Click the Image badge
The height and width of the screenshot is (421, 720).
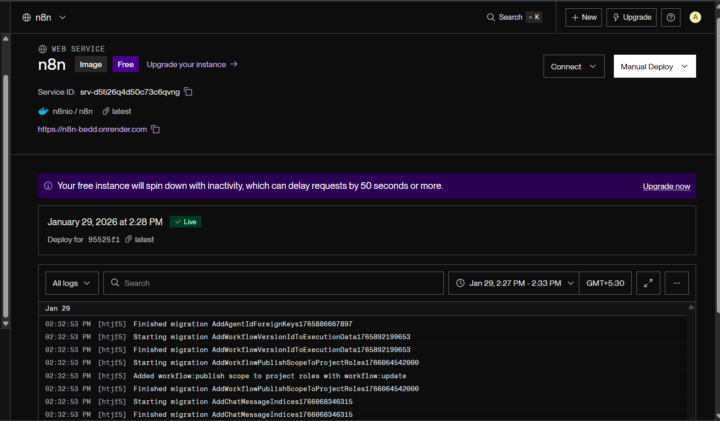90,64
